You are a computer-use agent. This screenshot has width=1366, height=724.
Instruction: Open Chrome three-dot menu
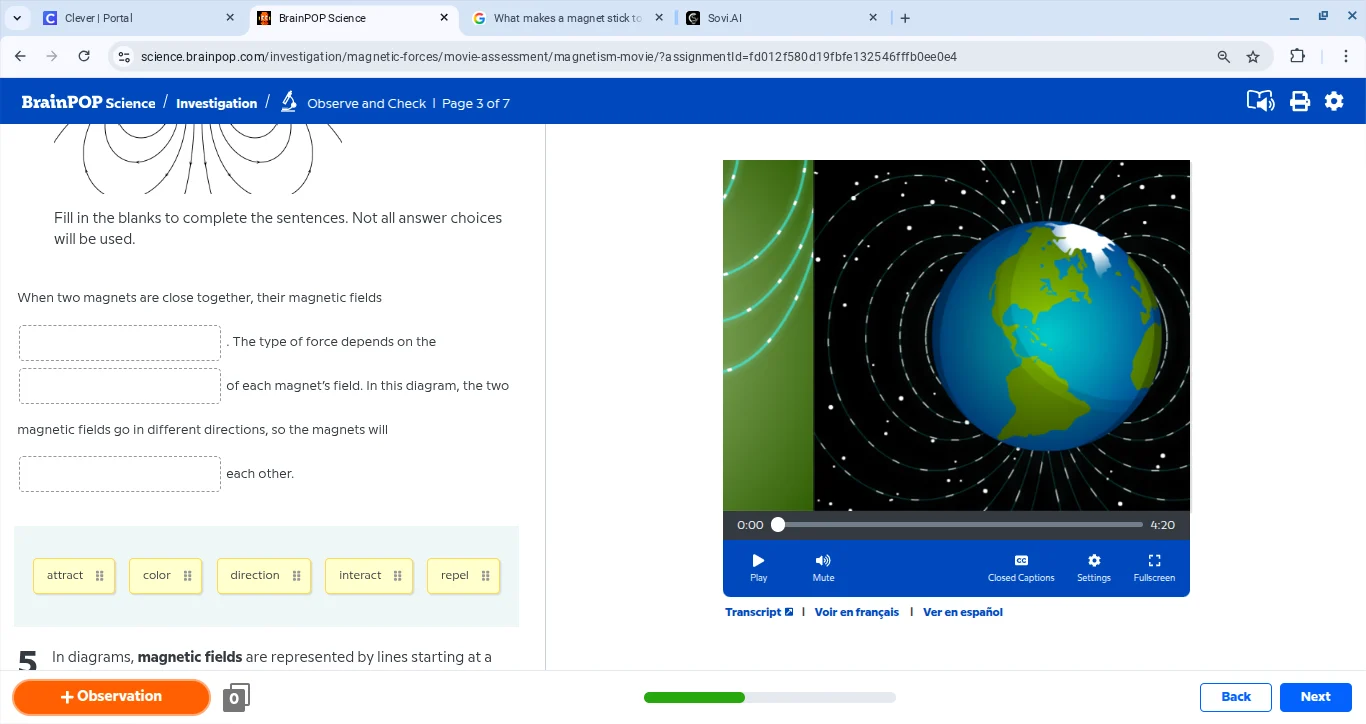[x=1346, y=57]
